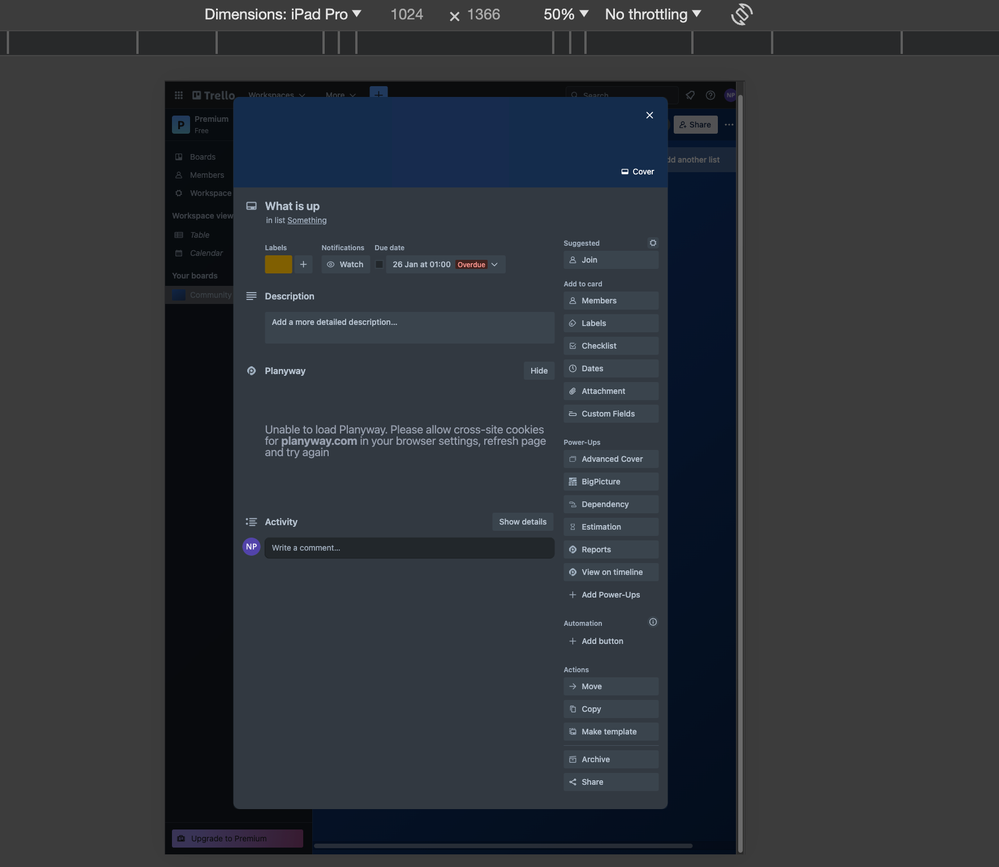Click the yellow label swatch
Image resolution: width=999 pixels, height=867 pixels.
(277, 264)
